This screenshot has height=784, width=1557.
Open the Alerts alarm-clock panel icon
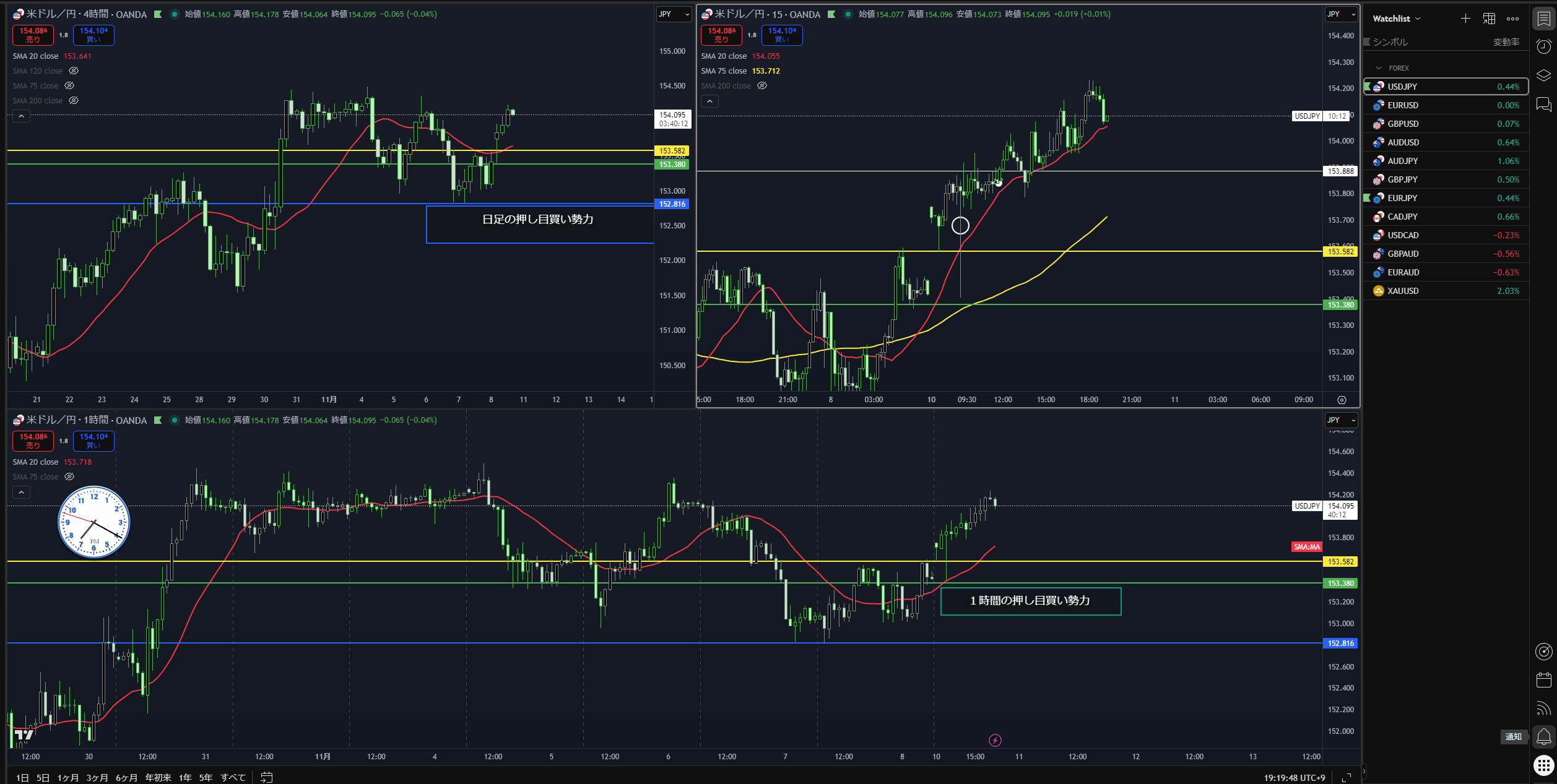1543,46
